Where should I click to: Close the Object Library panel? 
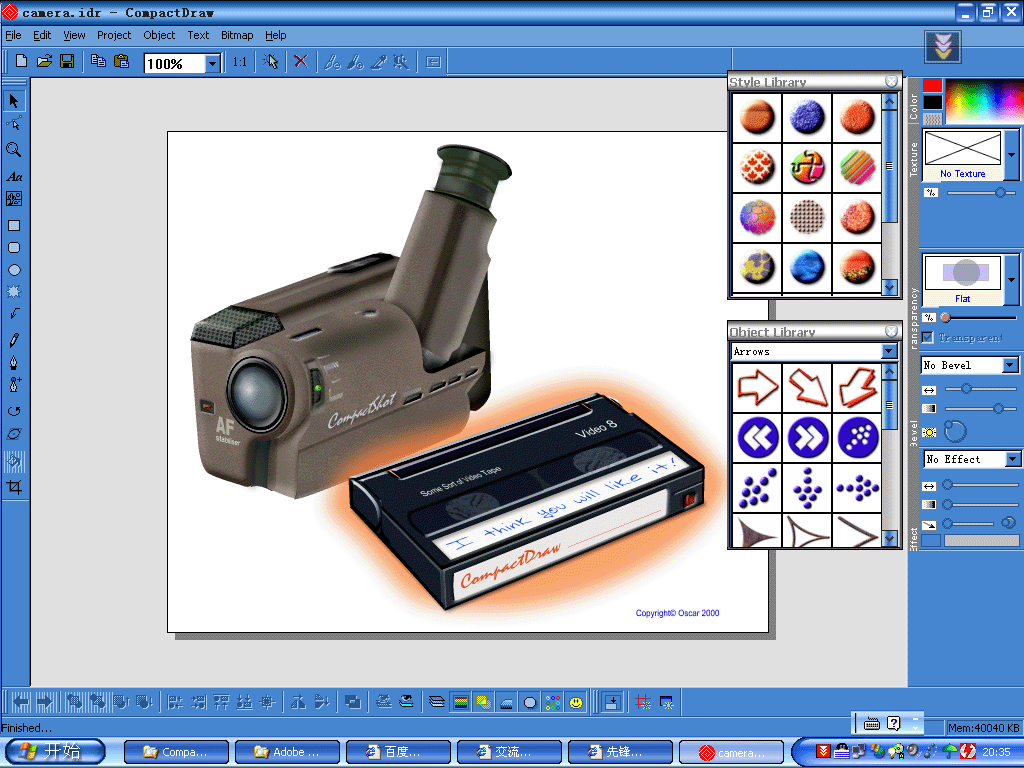click(x=891, y=331)
